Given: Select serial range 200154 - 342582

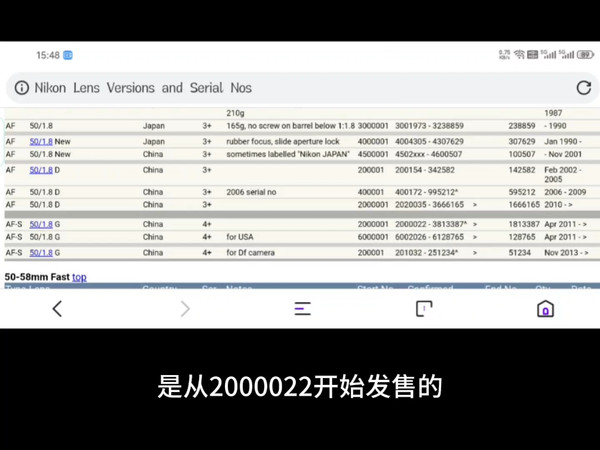Looking at the screenshot, I should point(425,170).
